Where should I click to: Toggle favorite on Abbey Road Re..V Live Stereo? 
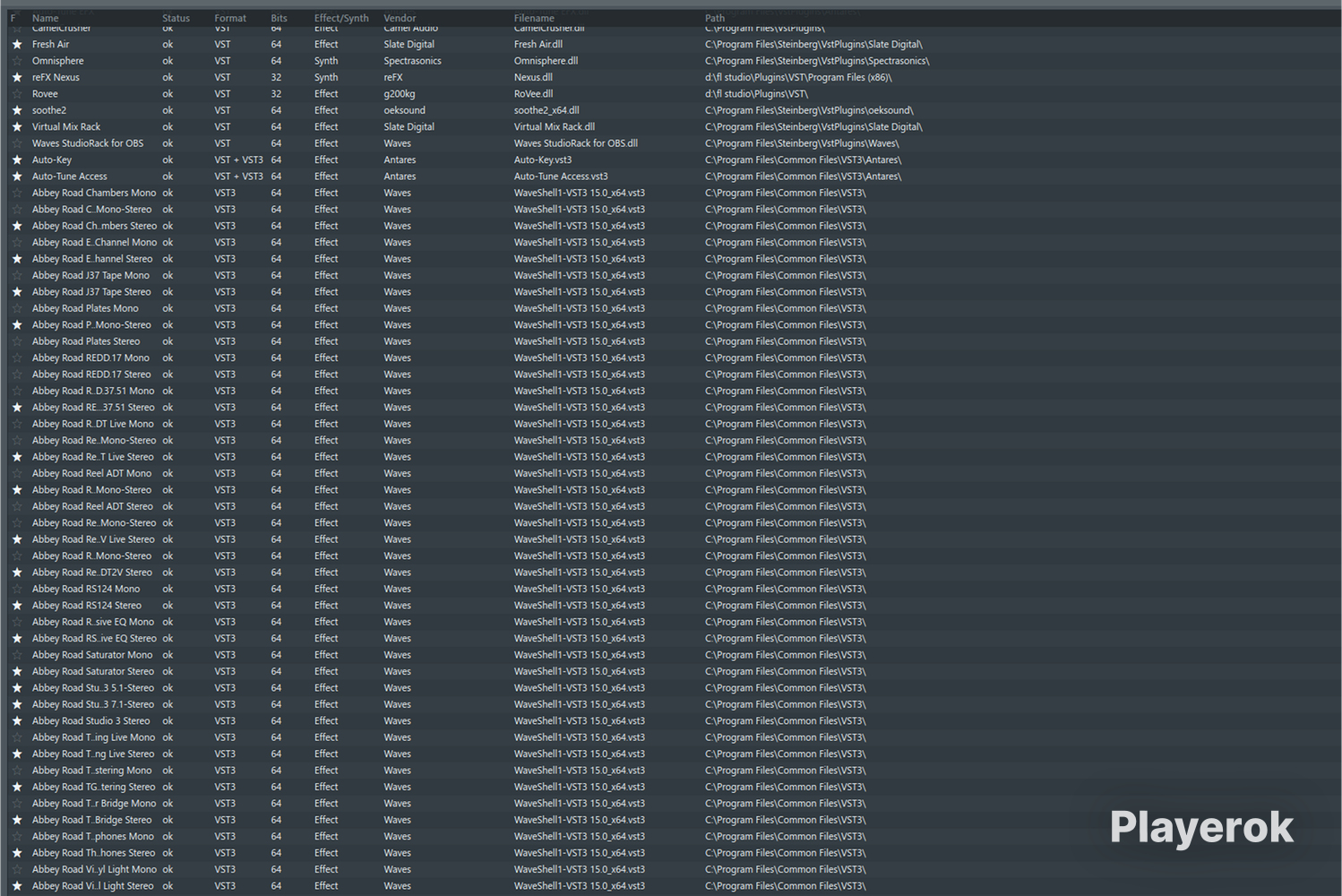point(17,539)
